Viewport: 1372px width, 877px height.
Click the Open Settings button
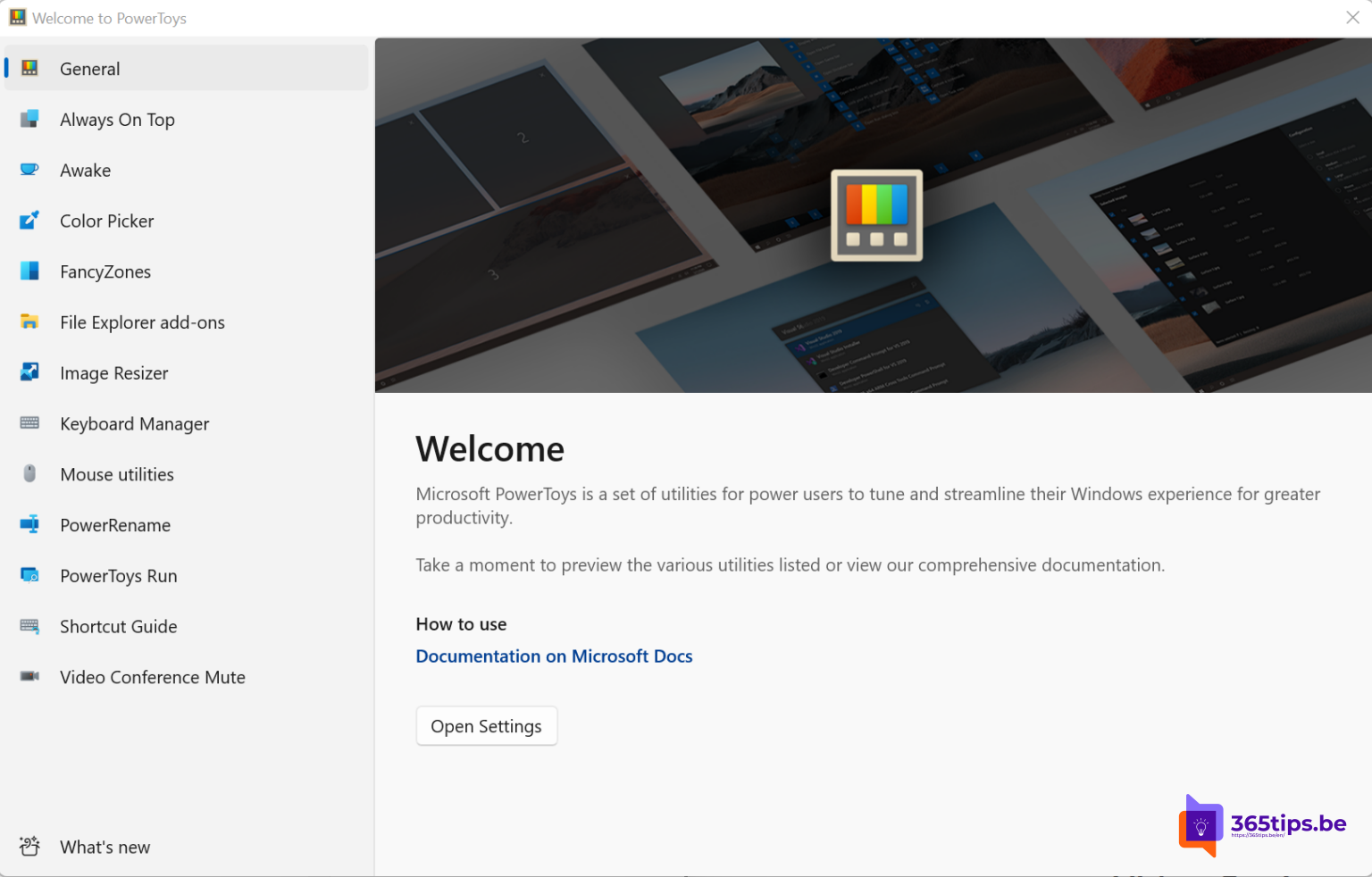click(x=486, y=725)
